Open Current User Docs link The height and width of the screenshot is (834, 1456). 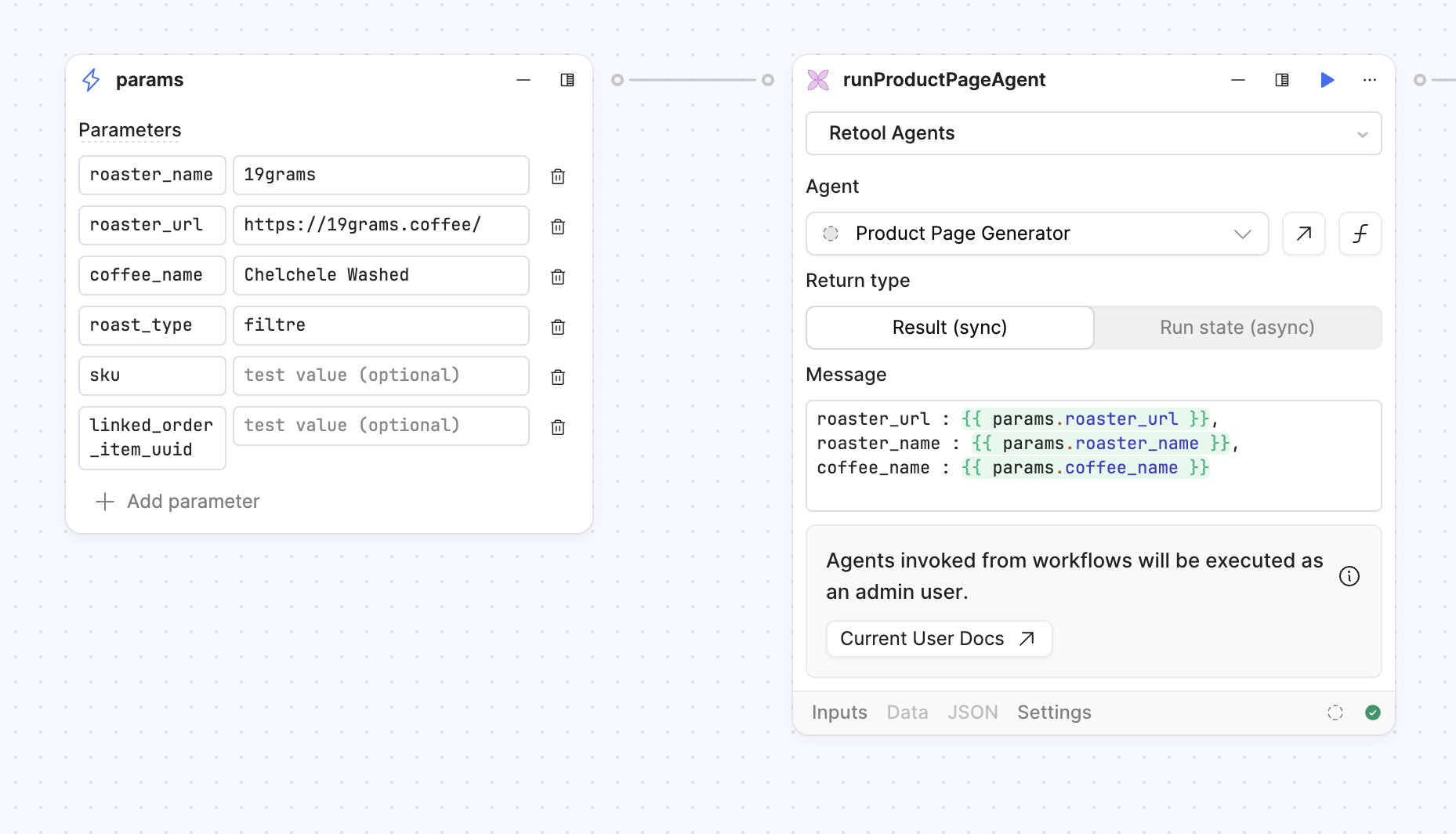[x=938, y=639]
